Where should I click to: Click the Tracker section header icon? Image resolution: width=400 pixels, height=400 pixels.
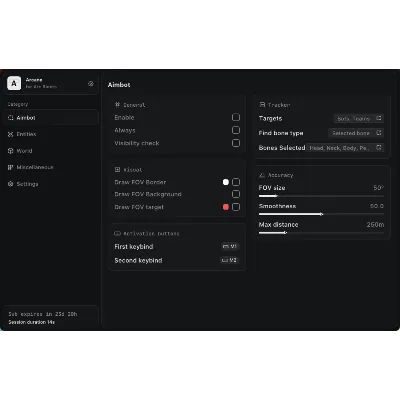(262, 105)
